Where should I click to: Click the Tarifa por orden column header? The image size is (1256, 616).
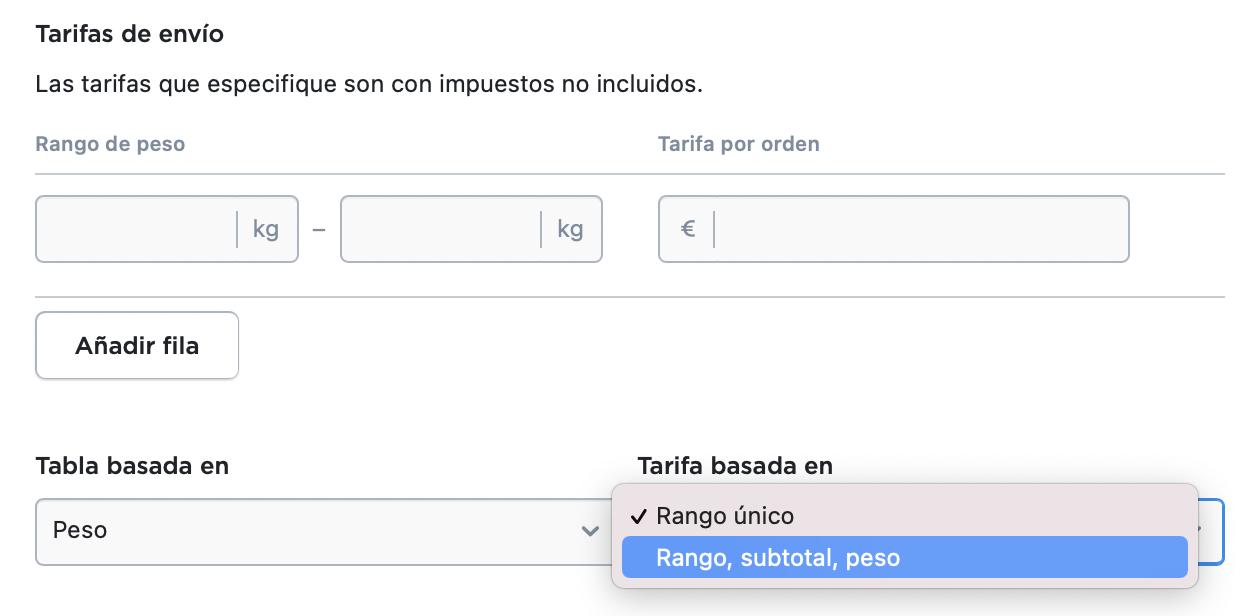pyautogui.click(x=739, y=144)
